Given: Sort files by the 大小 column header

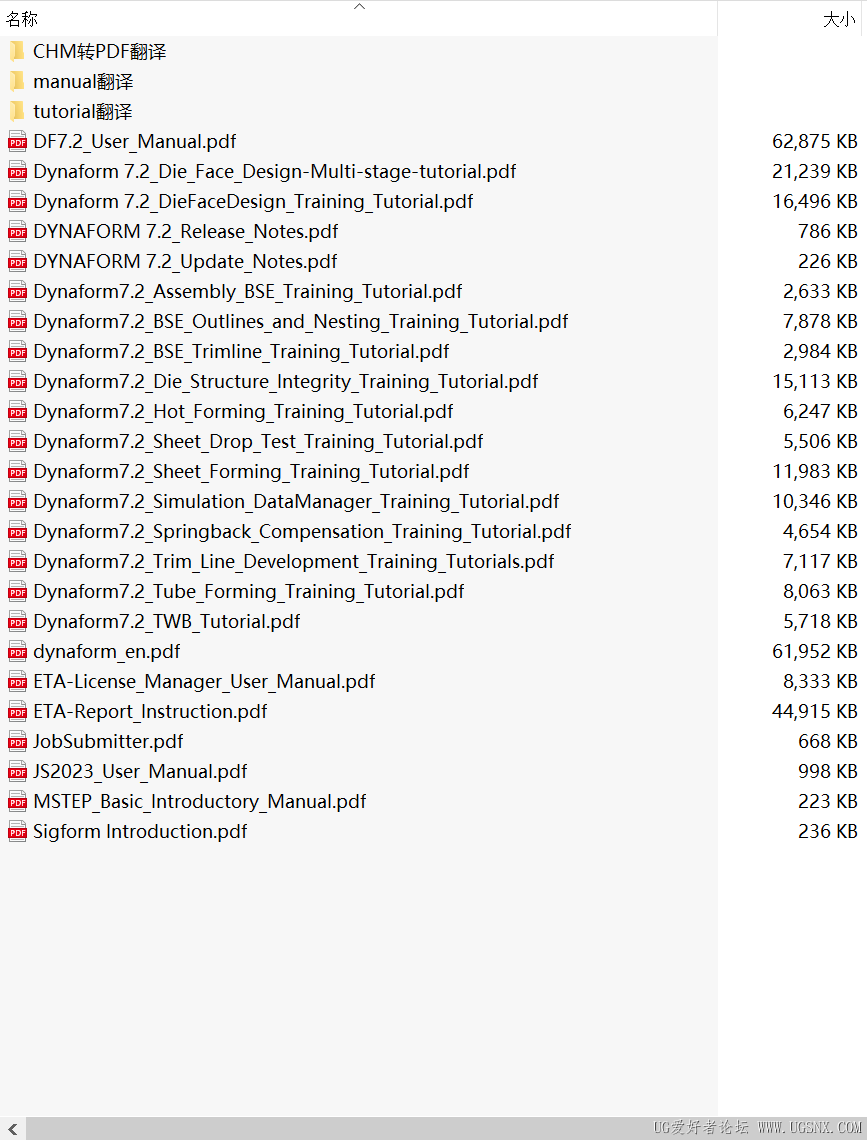Looking at the screenshot, I should coord(839,19).
